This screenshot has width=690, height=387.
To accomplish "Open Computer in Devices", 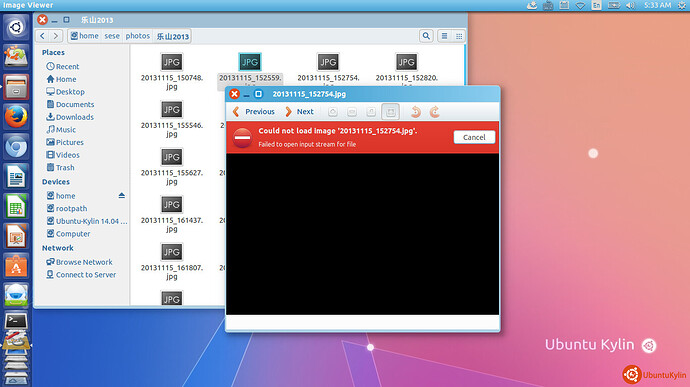I will point(68,234).
